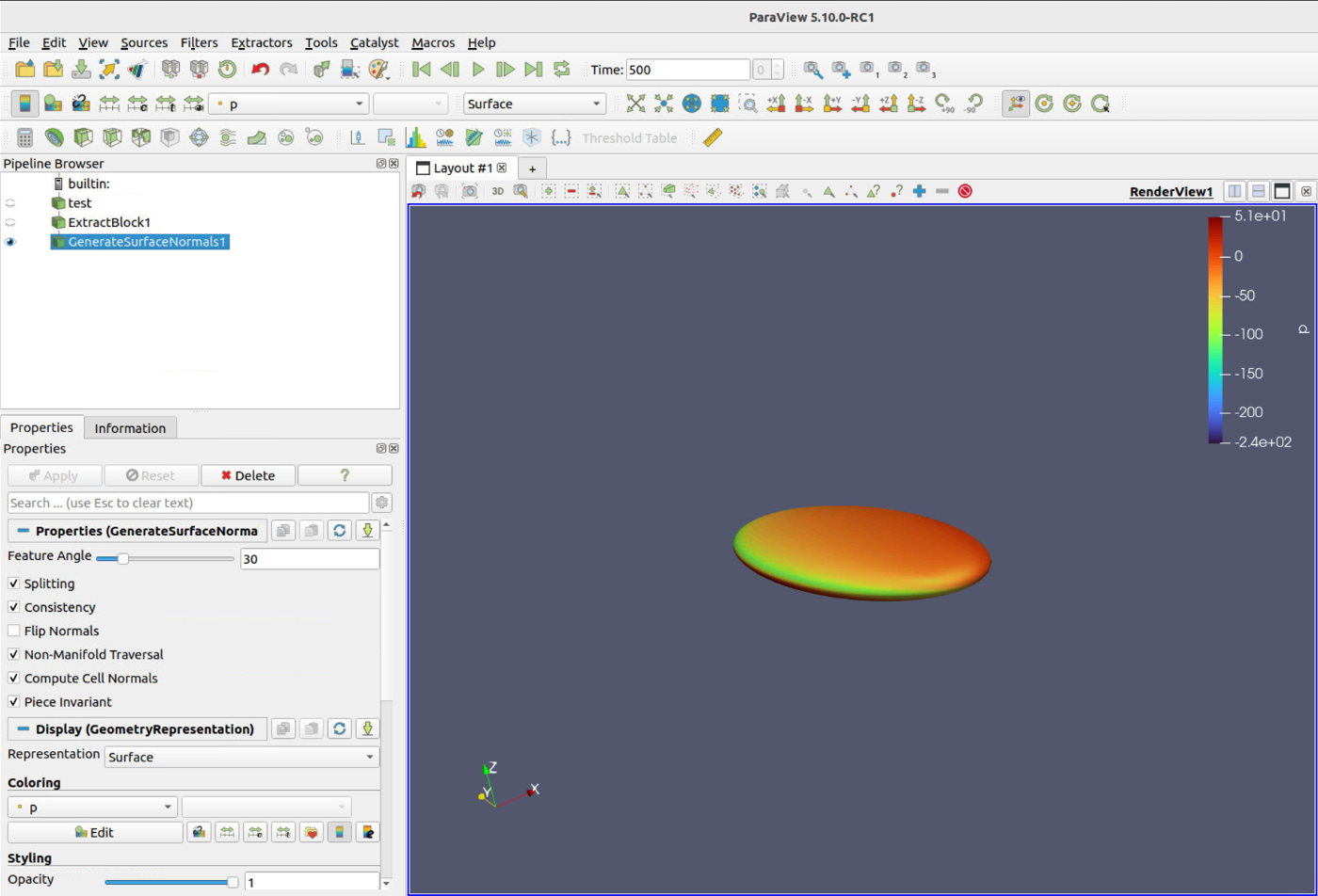Open the Load Color Palette icon
This screenshot has width=1318, height=896.
click(378, 70)
